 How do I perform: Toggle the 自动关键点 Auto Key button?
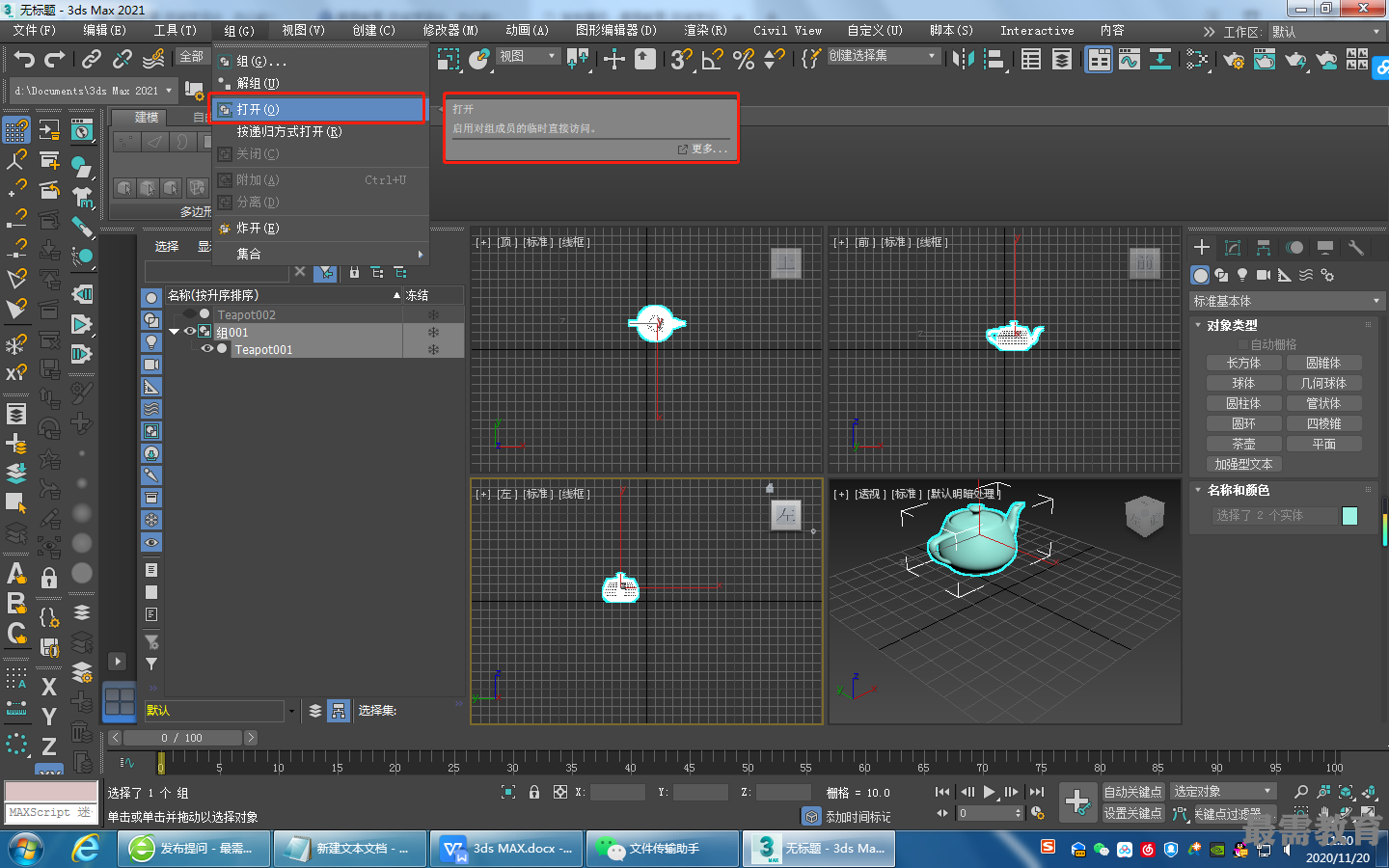[x=1132, y=792]
